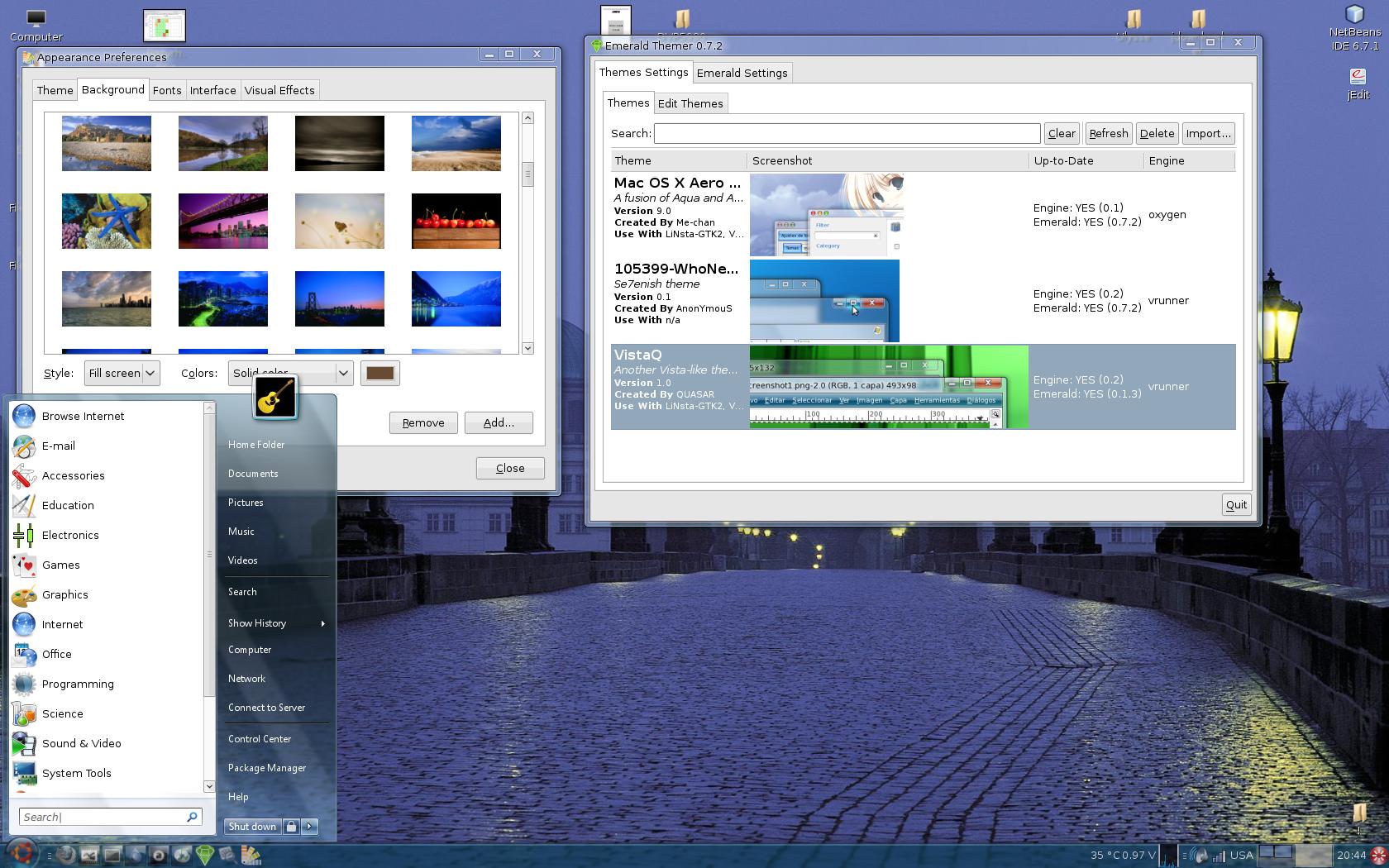Viewport: 1389px width, 868px height.
Task: Open the System Tools icon
Action: (x=24, y=773)
